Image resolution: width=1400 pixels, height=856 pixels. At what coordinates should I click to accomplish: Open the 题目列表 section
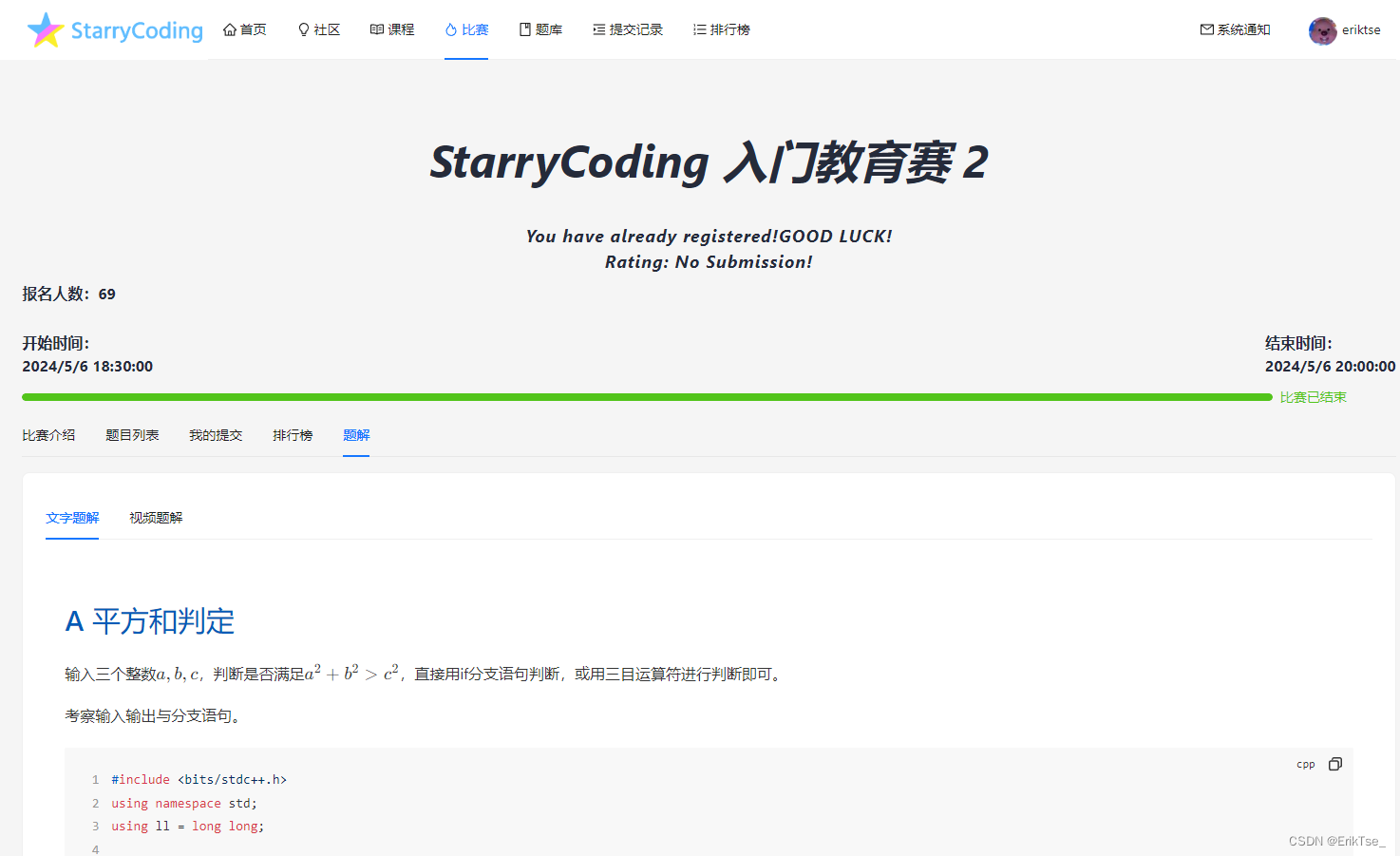click(x=132, y=434)
